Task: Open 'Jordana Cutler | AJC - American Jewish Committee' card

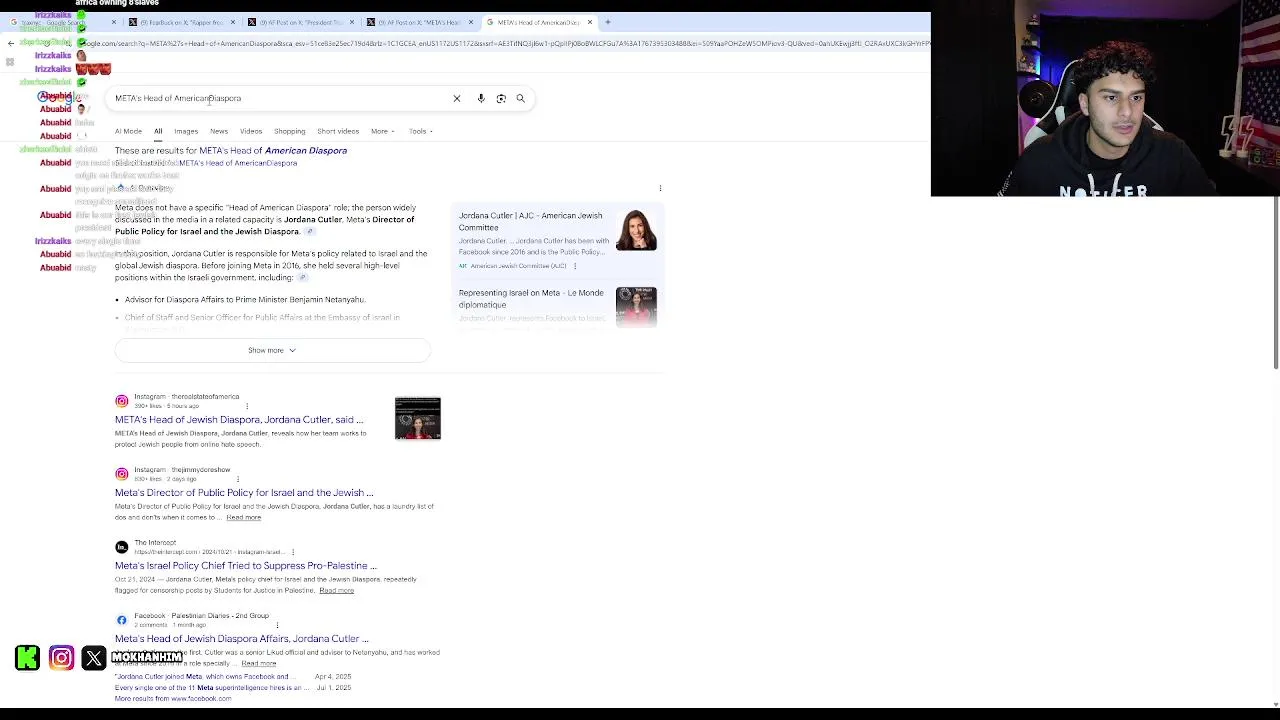Action: [x=531, y=221]
